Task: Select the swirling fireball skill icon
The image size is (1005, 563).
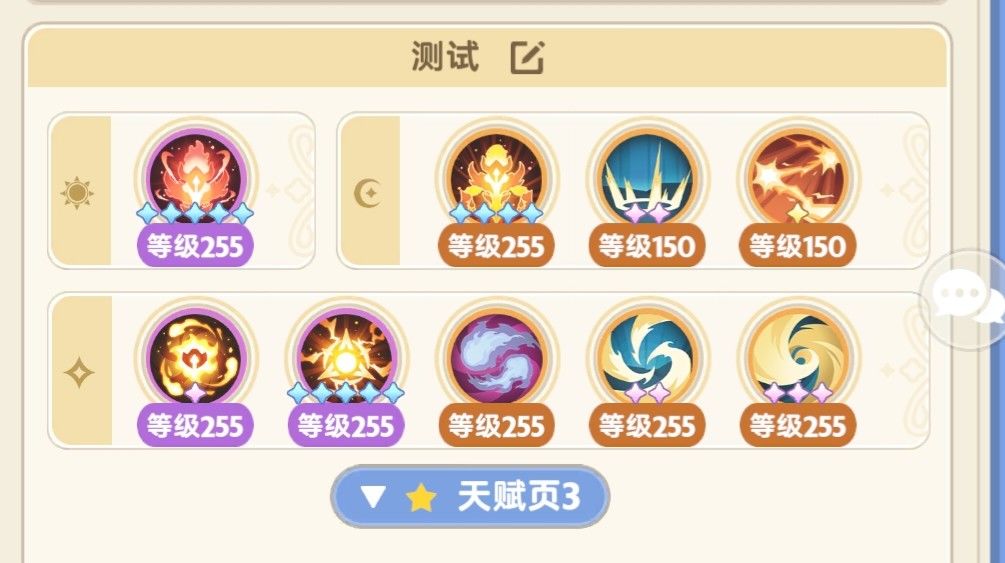Action: click(x=195, y=357)
